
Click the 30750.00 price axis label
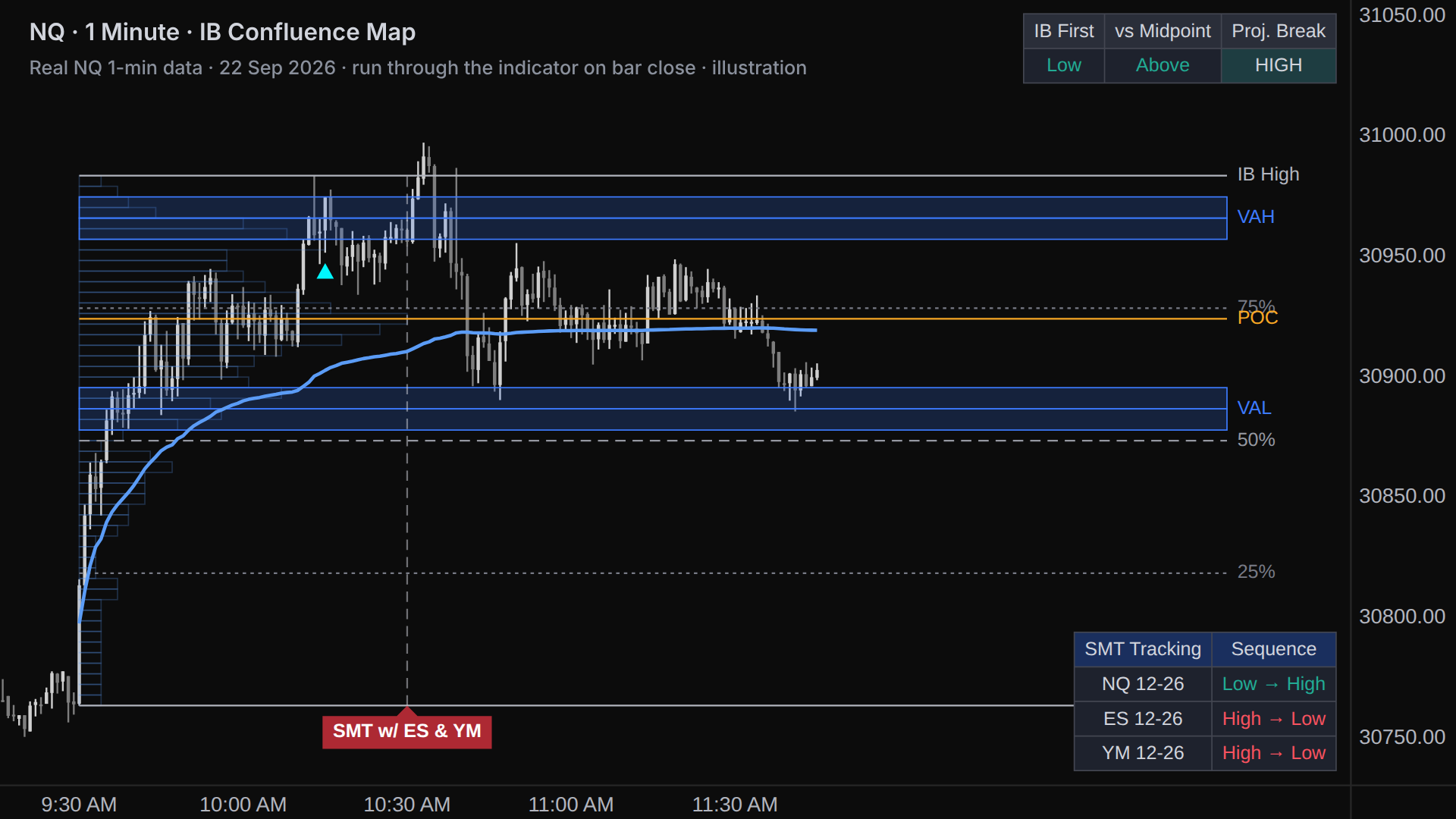click(x=1402, y=737)
